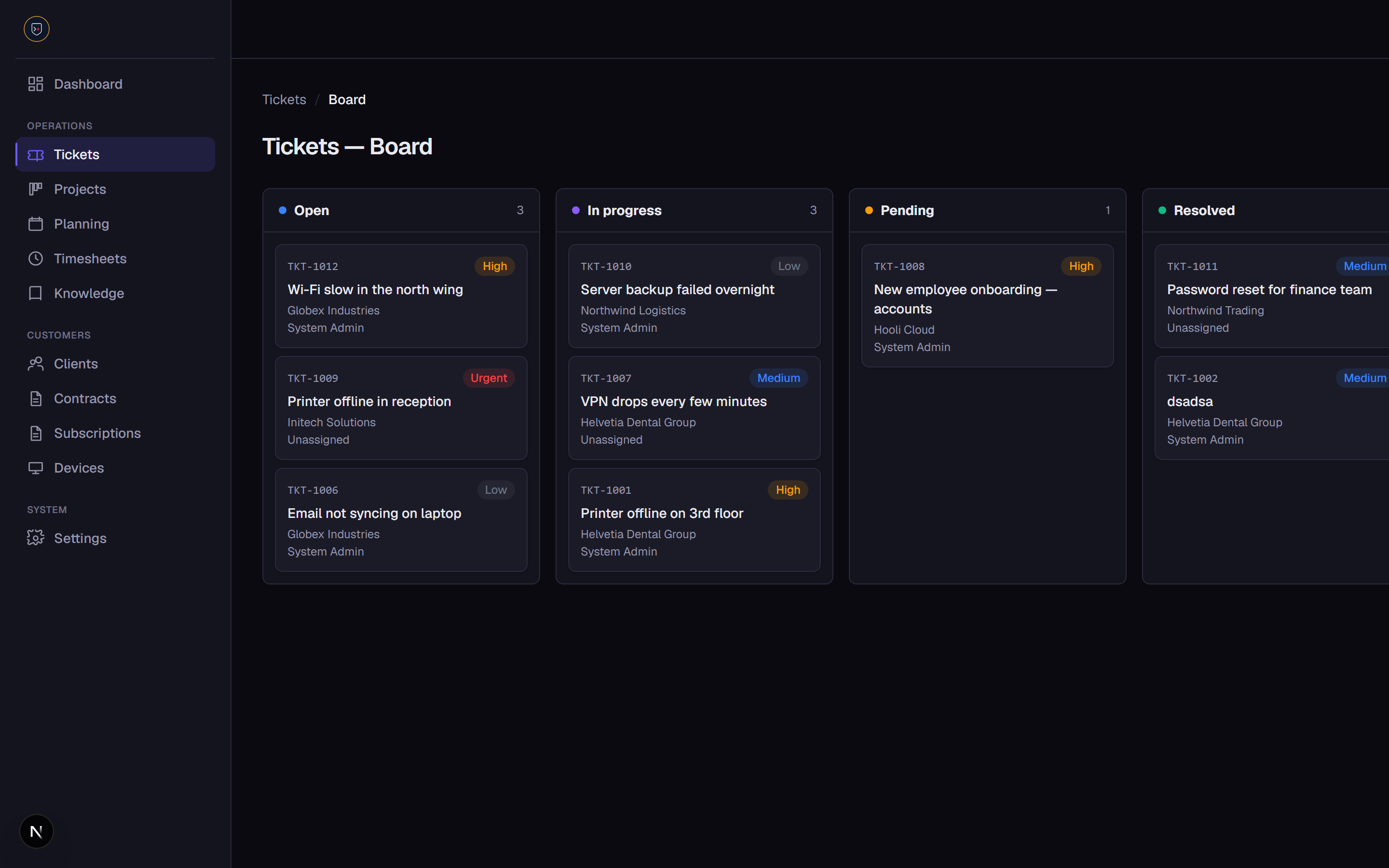Click the Tickets — Board page heading
The width and height of the screenshot is (1389, 868).
(x=347, y=147)
